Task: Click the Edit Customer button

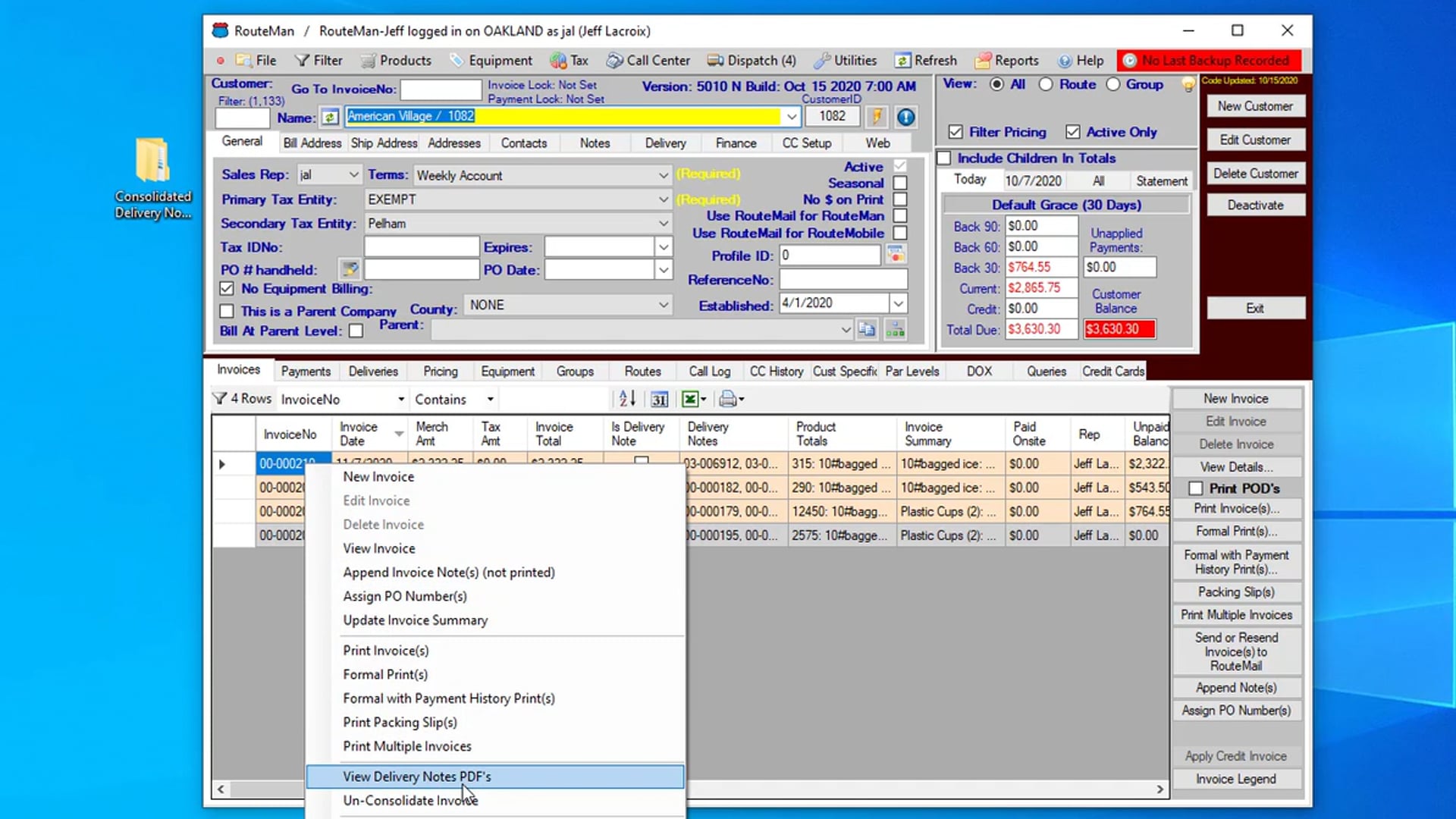Action: point(1255,140)
